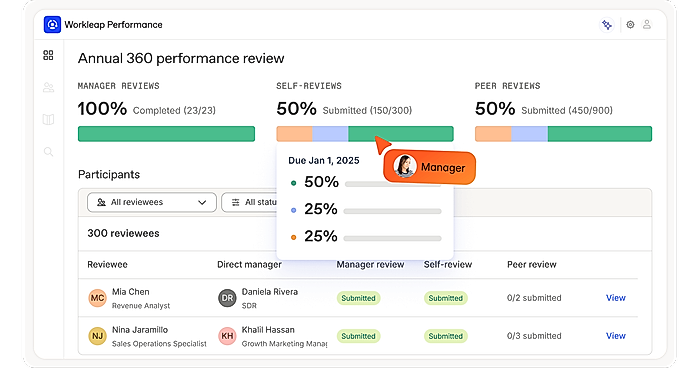This screenshot has height=368, width=700.
Task: Click the Reviewee column header
Action: [x=108, y=264]
